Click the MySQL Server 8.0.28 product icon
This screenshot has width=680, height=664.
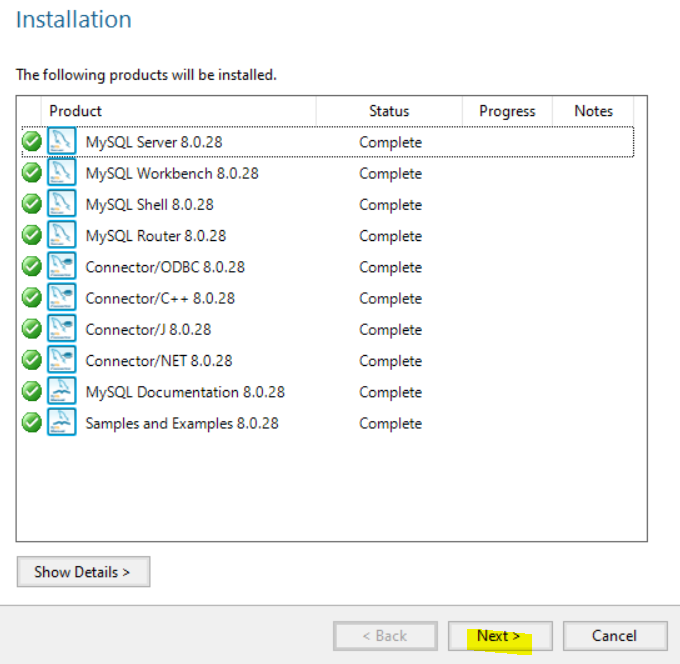62,141
